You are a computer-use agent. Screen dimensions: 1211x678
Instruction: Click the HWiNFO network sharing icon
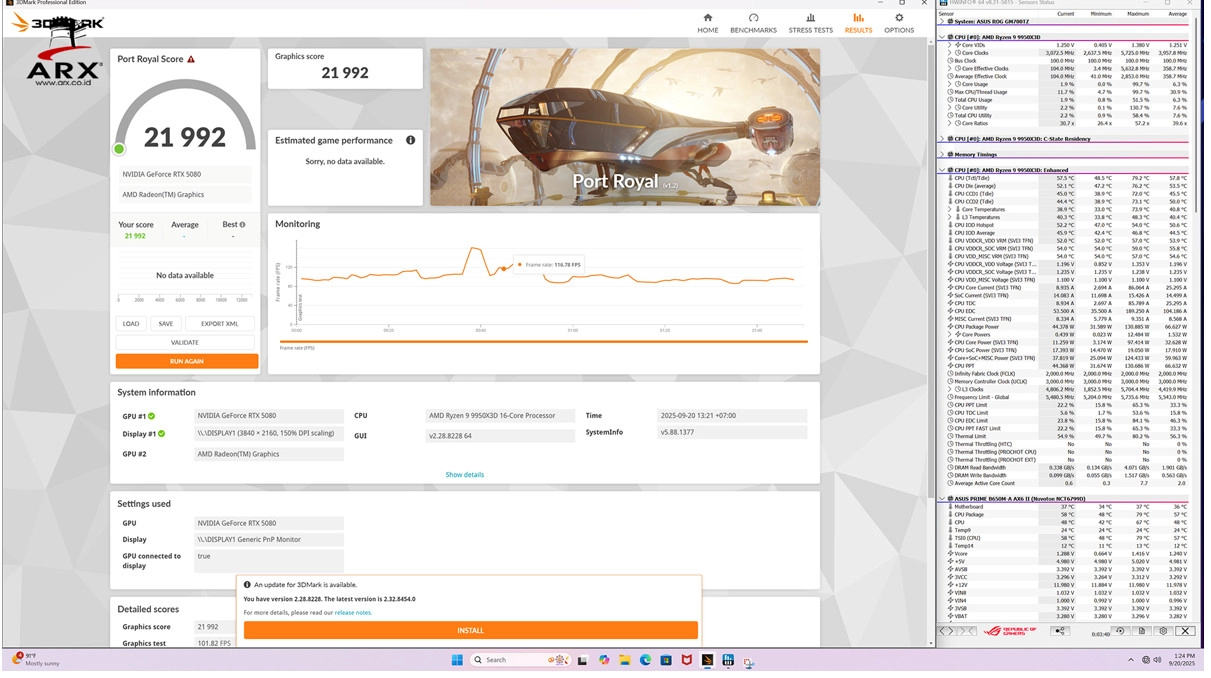[x=1060, y=631]
